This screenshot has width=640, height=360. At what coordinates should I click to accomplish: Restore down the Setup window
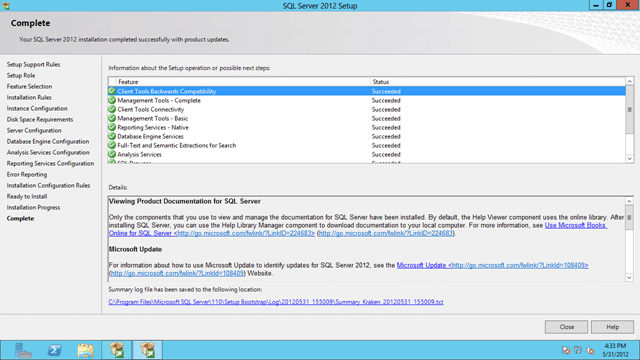click(609, 5)
